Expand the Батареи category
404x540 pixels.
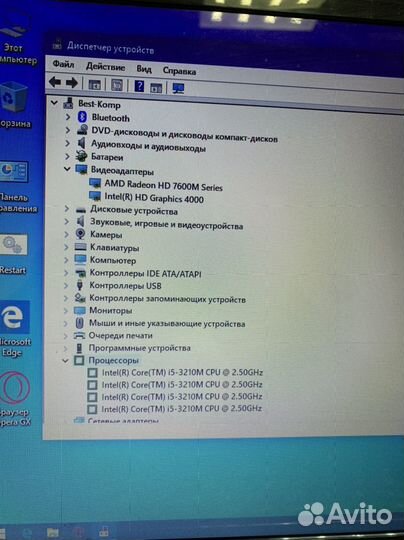pos(68,156)
